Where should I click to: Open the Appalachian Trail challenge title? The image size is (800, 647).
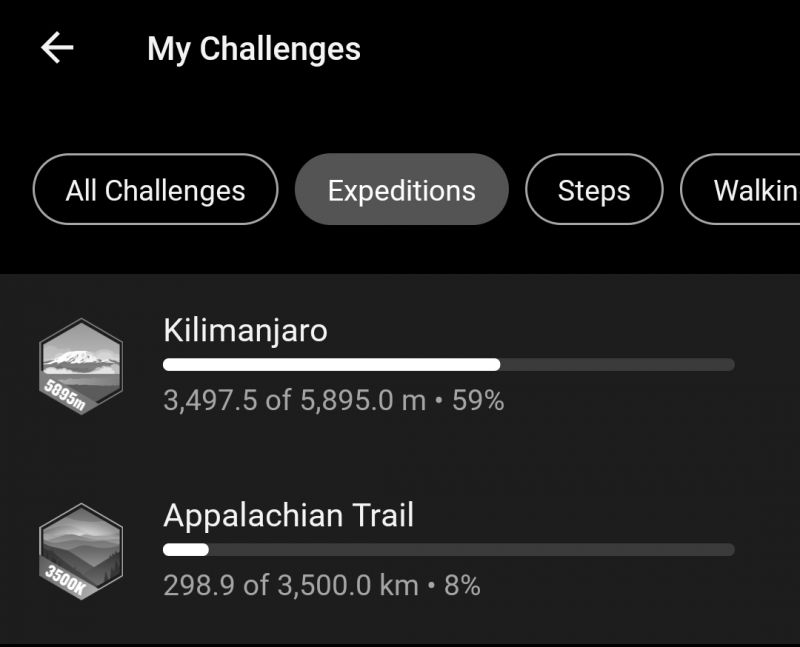288,515
